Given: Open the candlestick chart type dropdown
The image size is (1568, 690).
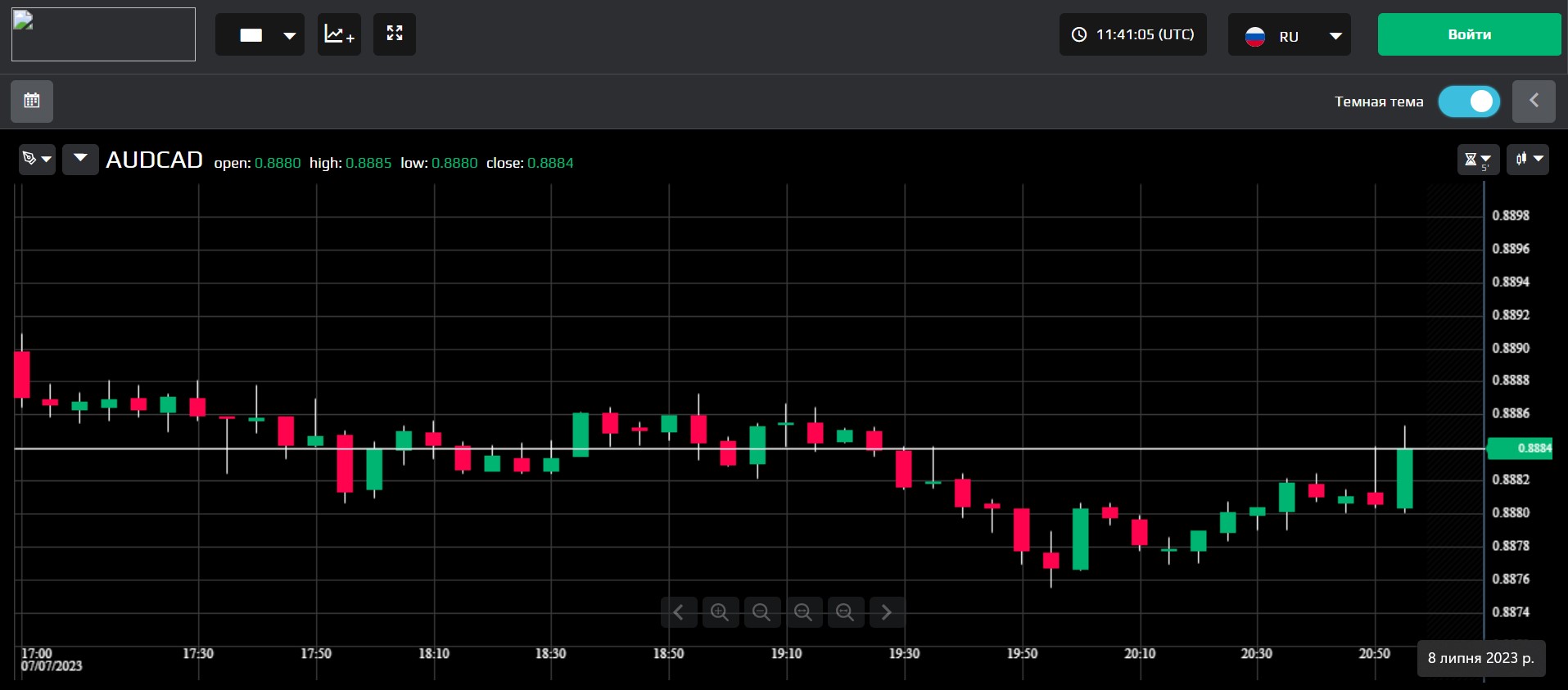Looking at the screenshot, I should coord(1528,160).
